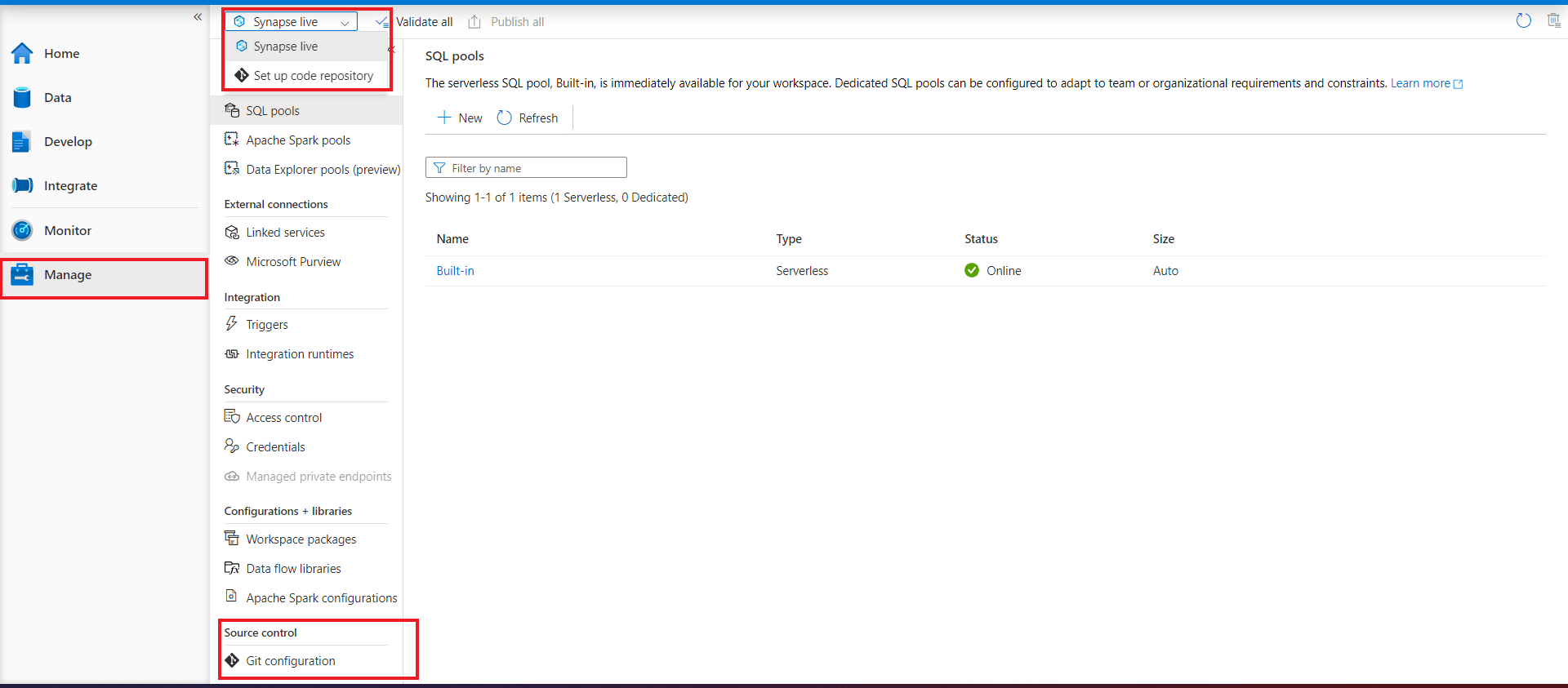Click the Publish all button
This screenshot has width=1568, height=688.
click(506, 22)
